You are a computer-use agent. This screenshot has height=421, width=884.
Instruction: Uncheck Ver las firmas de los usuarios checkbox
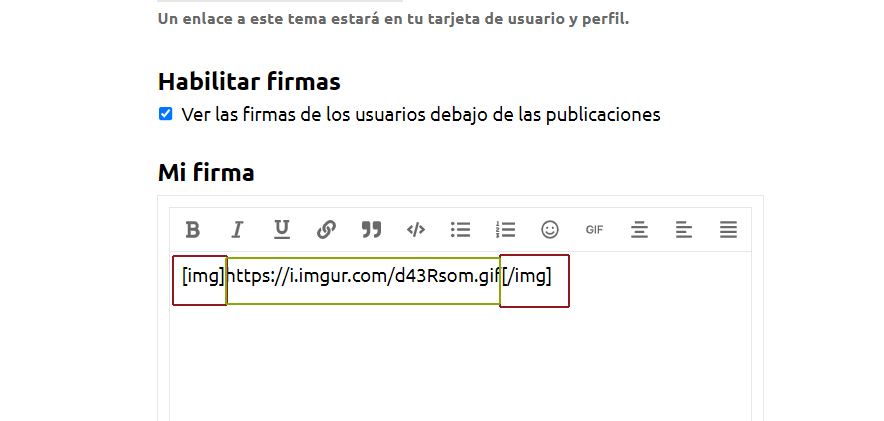(x=165, y=114)
